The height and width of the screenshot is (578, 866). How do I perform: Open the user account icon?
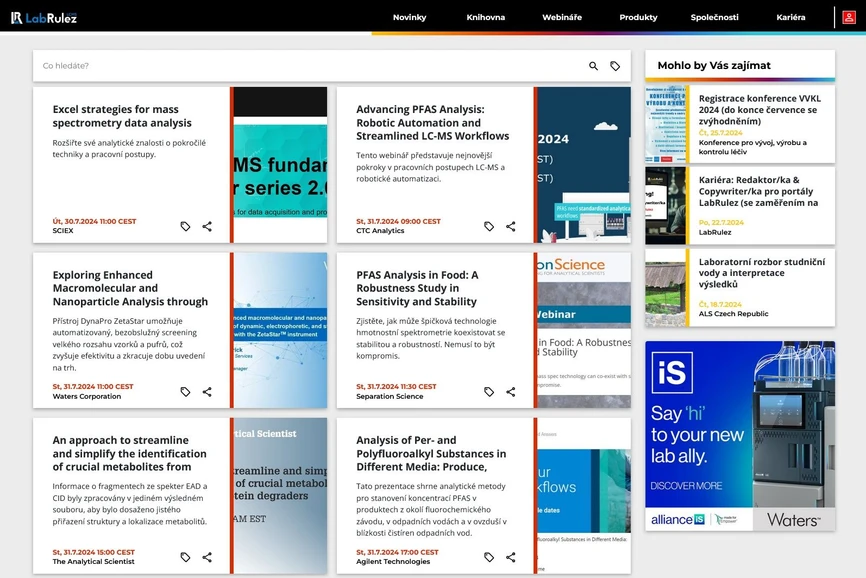pyautogui.click(x=849, y=17)
